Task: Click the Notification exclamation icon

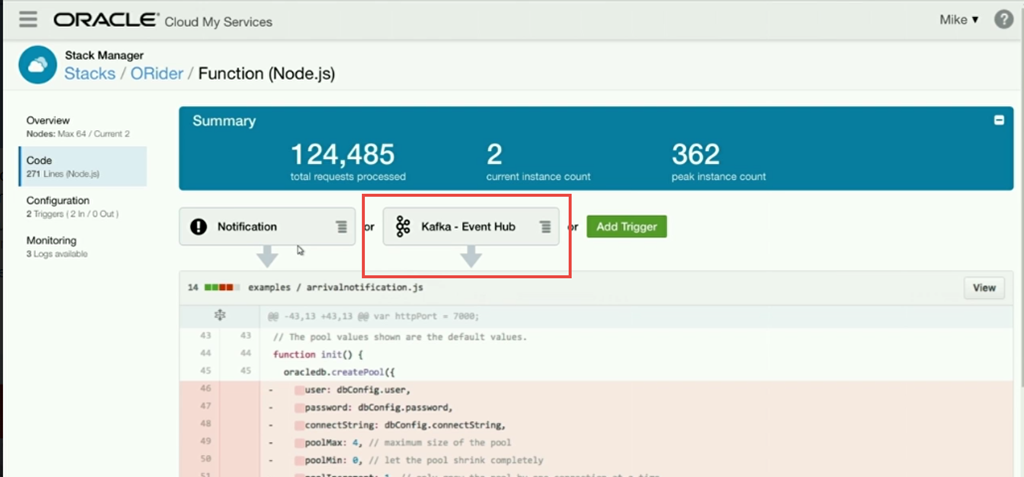Action: (199, 227)
